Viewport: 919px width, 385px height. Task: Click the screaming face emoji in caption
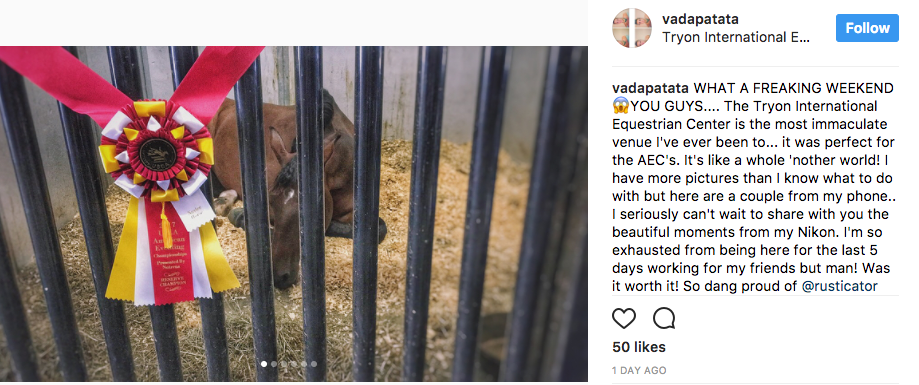[621, 107]
